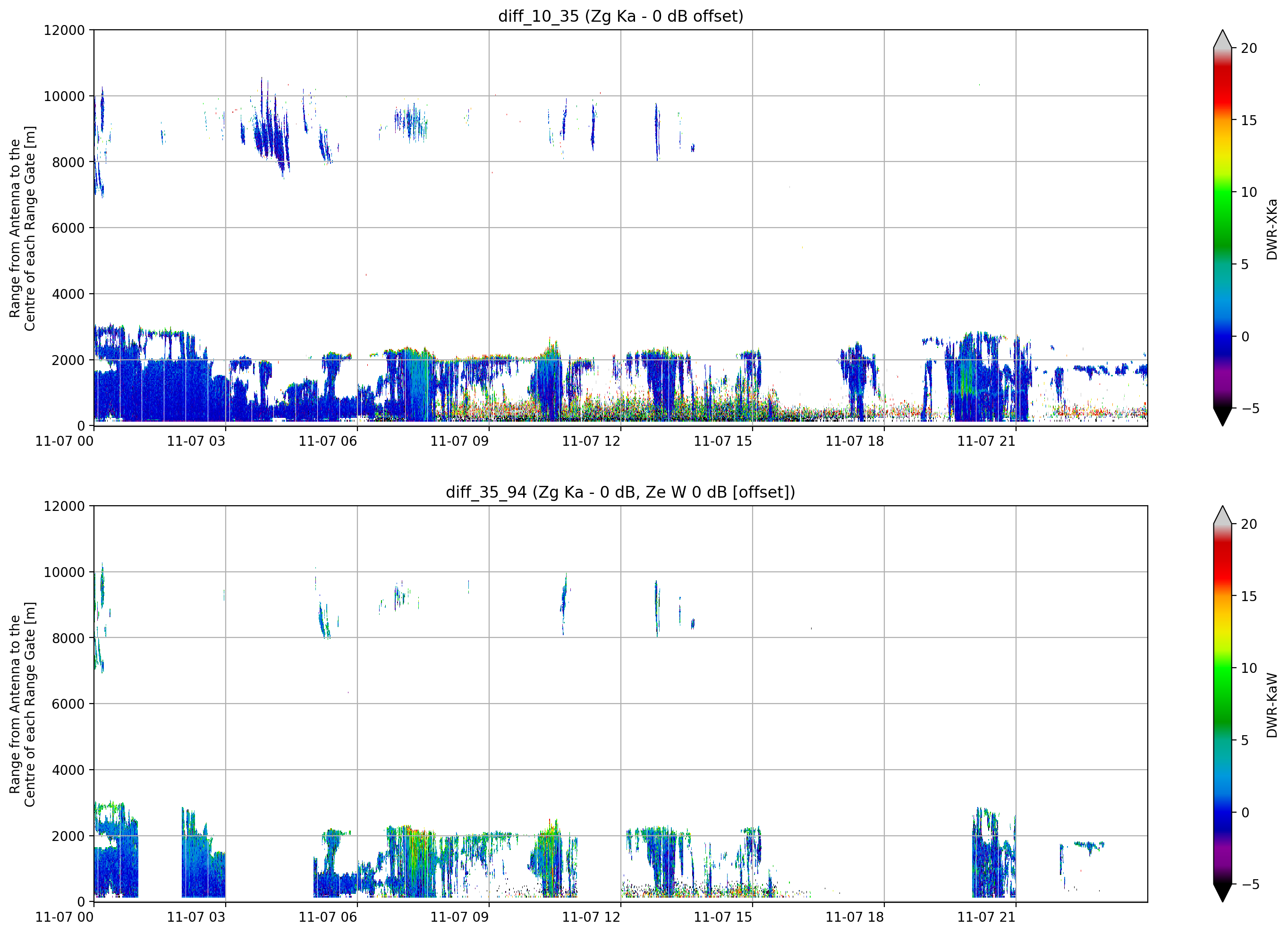Image resolution: width=1288 pixels, height=934 pixels.
Task: Click the top colorbar 0 tick value
Action: coord(1245,337)
